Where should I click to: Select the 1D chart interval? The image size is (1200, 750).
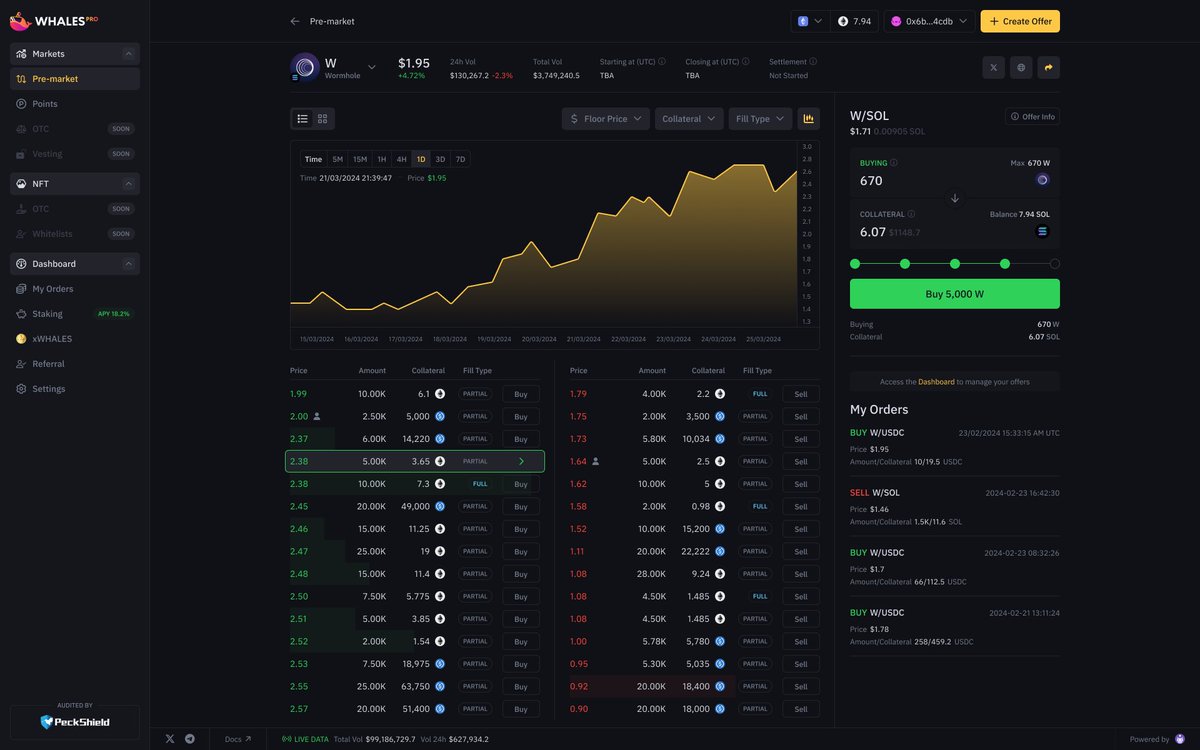pyautogui.click(x=421, y=159)
